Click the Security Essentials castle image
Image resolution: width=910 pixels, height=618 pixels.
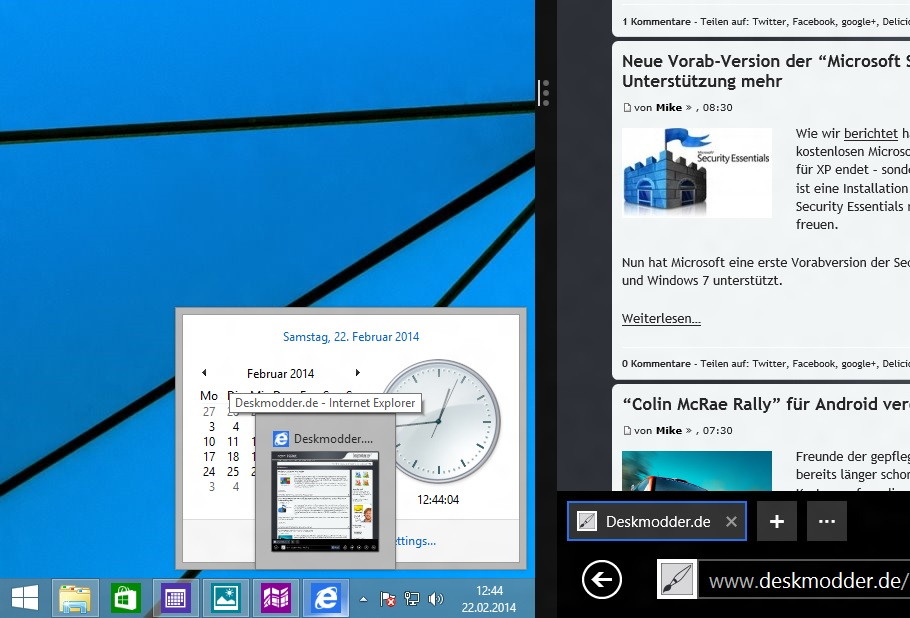[x=697, y=173]
